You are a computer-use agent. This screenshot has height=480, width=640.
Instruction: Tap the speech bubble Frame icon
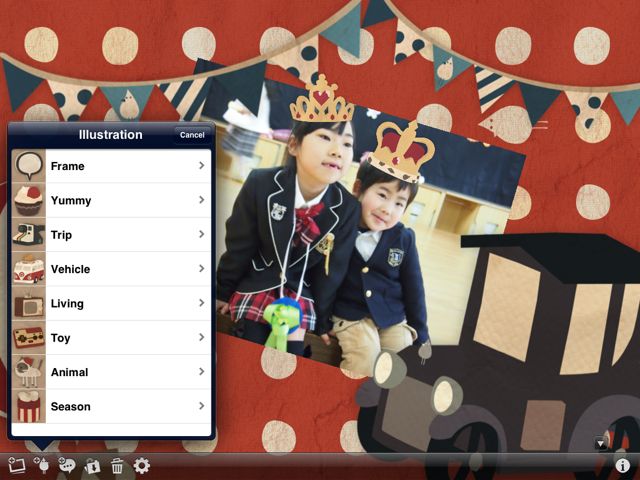tap(29, 166)
